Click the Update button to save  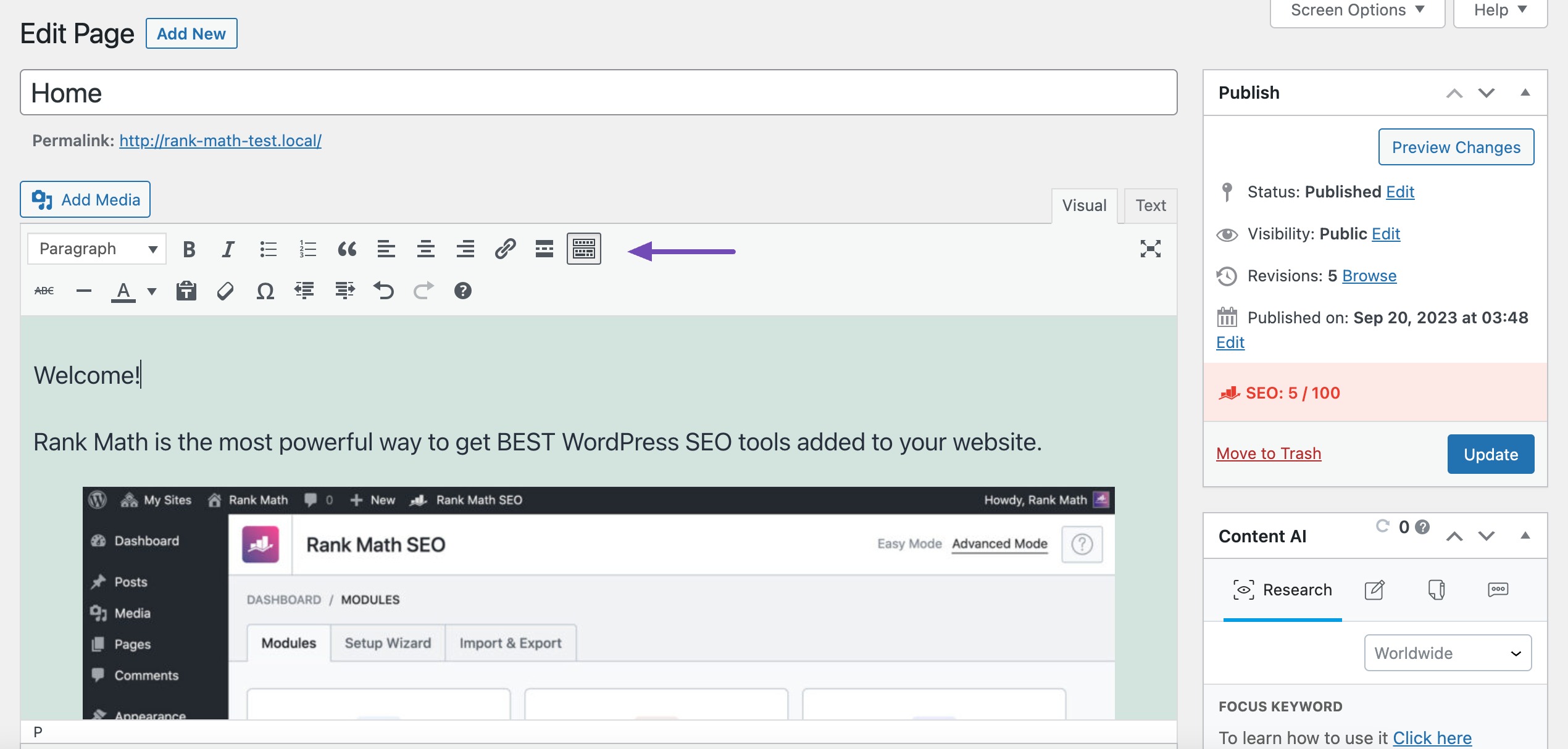point(1491,454)
